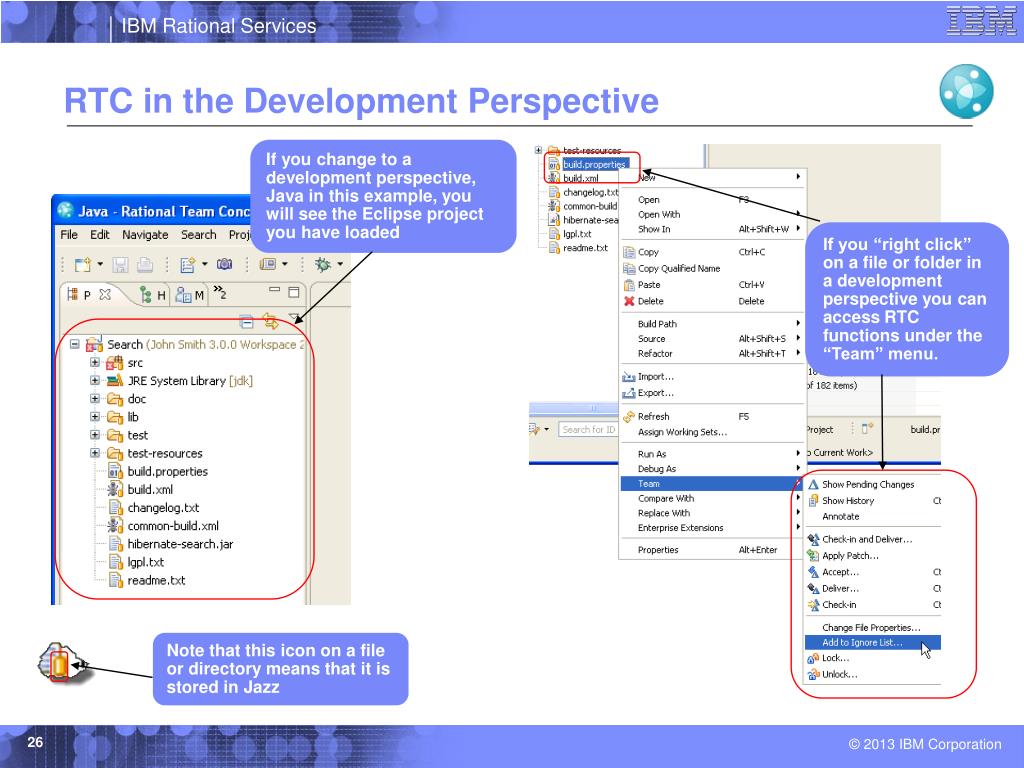Screen dimensions: 1024x768
Task: Select hibernate-search.jar in the left tree
Action: [180, 544]
